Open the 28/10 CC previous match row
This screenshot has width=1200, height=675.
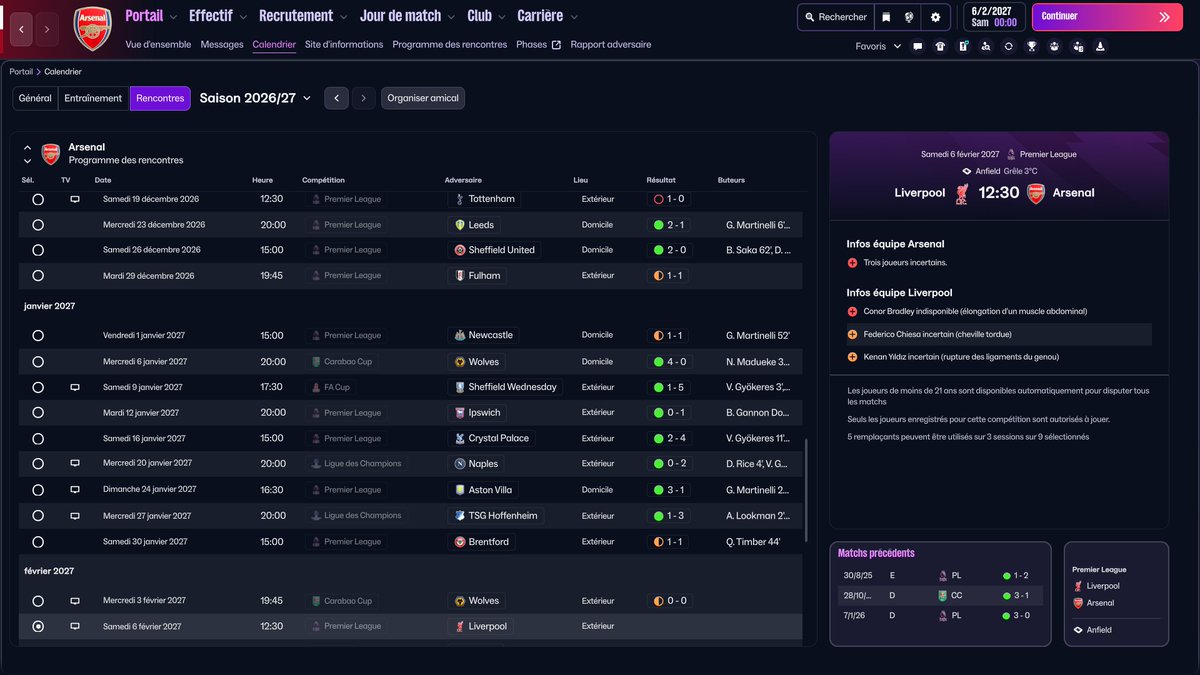(x=940, y=596)
